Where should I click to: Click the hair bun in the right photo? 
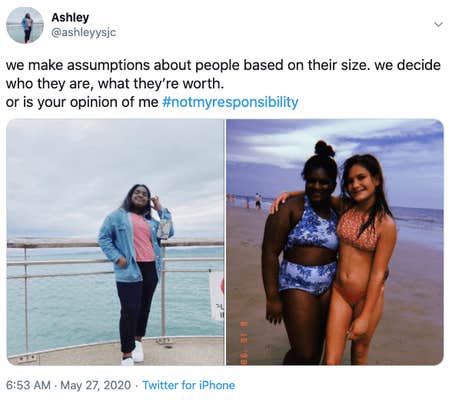pyautogui.click(x=324, y=149)
